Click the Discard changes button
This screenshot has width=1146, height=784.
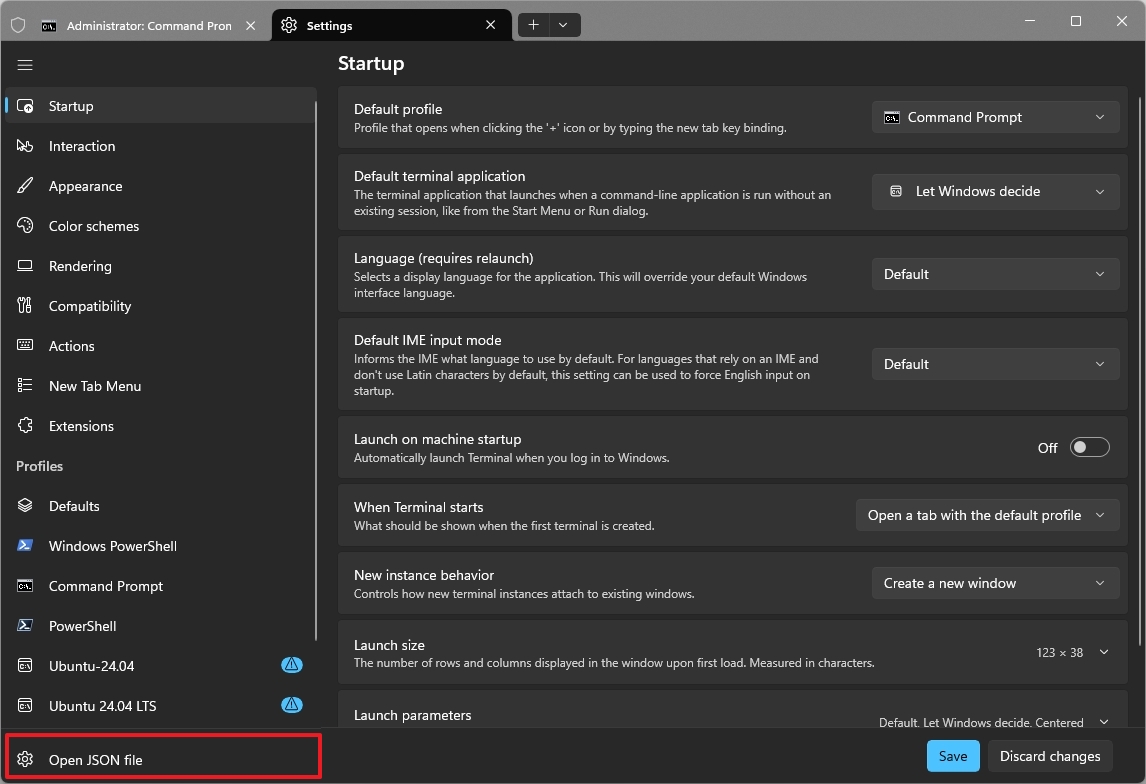1050,756
